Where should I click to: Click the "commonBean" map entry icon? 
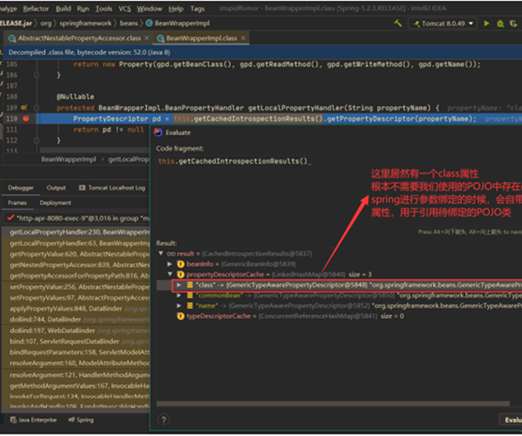click(x=190, y=295)
